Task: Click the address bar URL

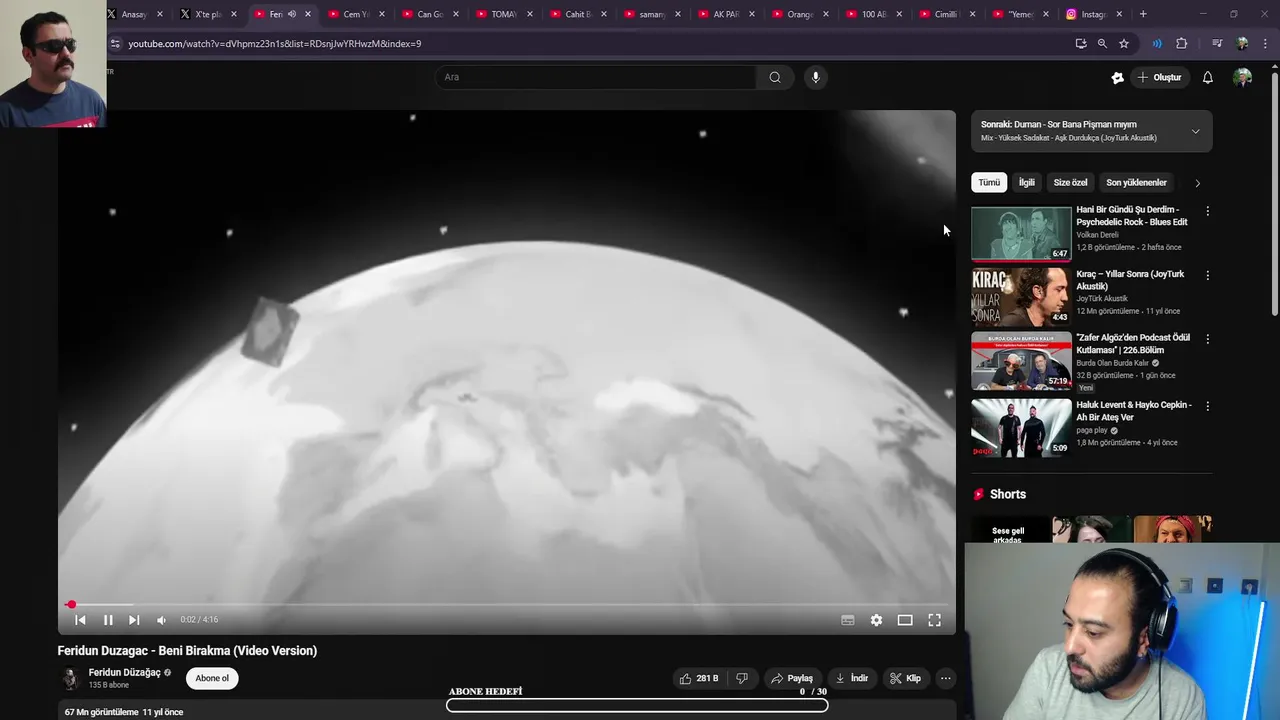Action: coord(275,44)
